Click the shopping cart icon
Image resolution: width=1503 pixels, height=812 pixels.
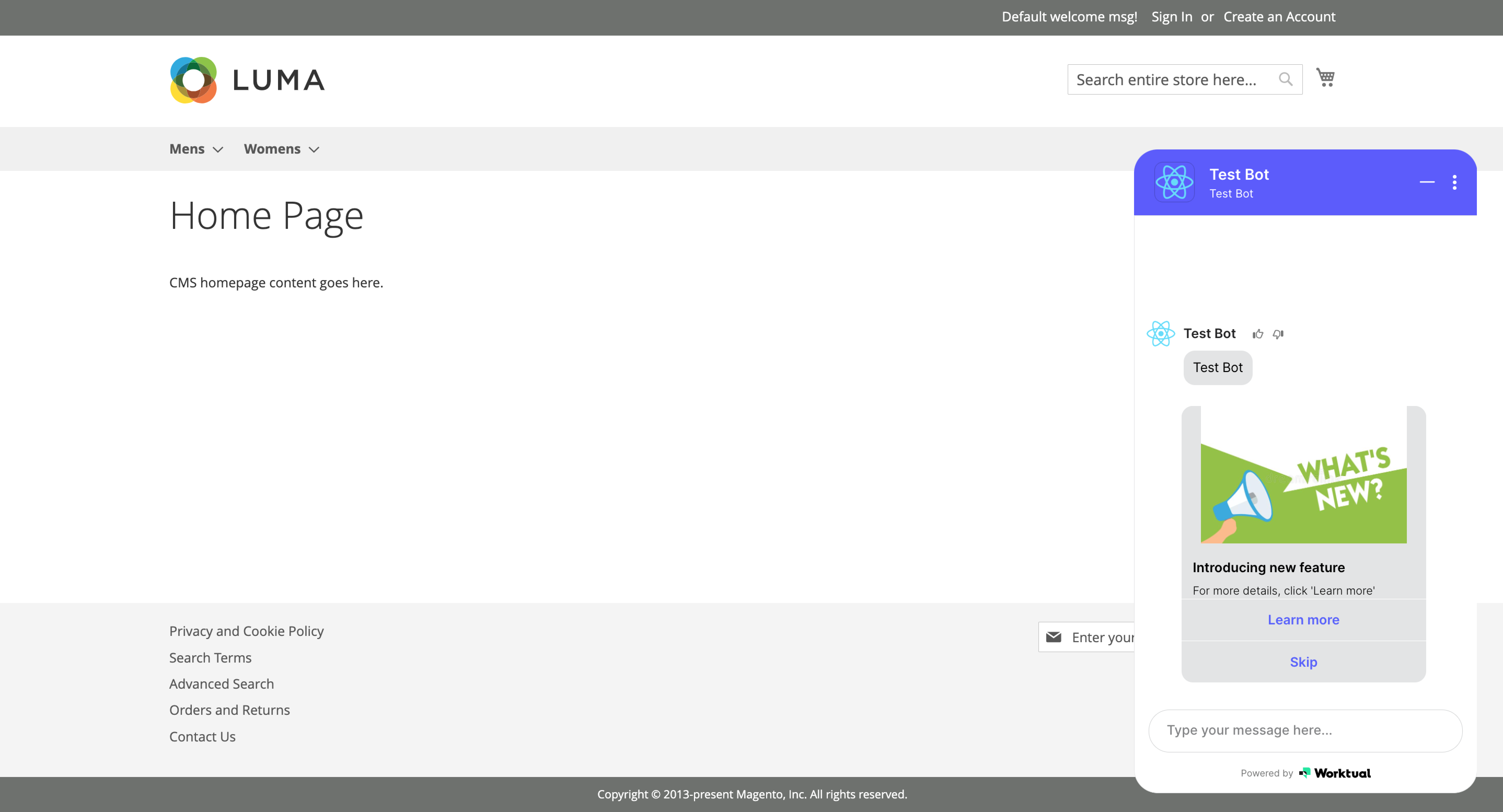(1325, 78)
